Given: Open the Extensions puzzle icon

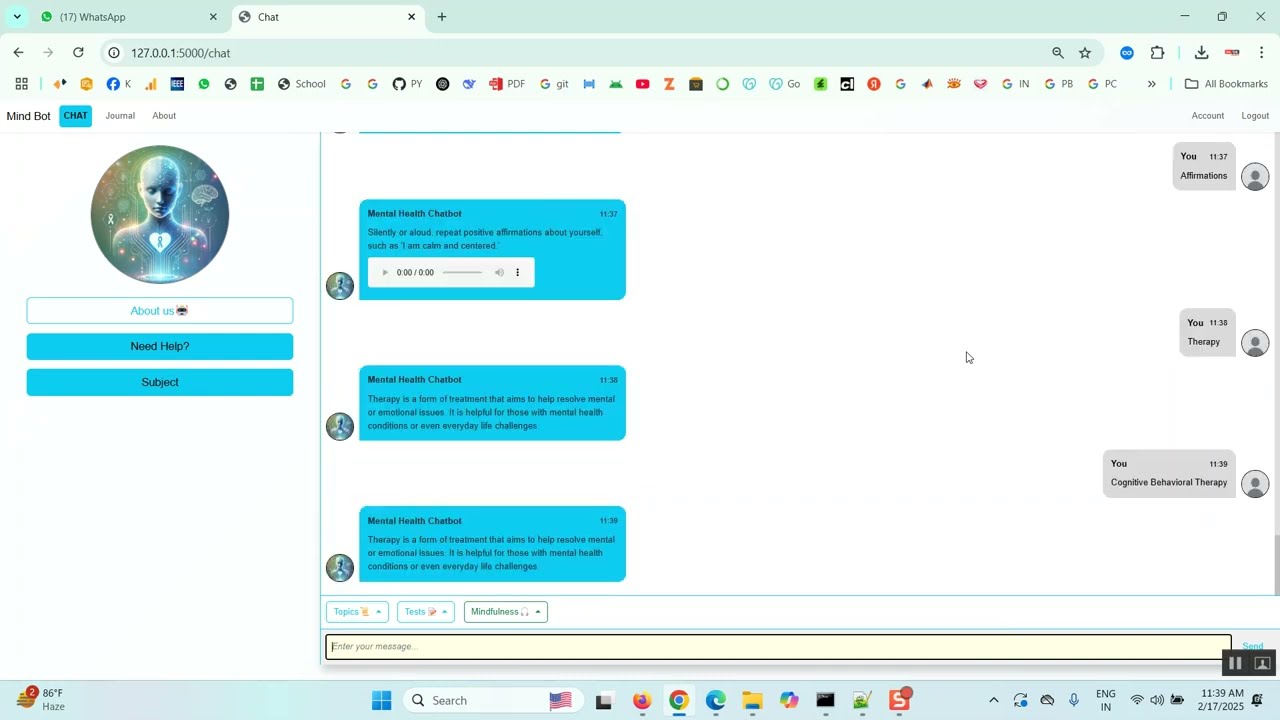Looking at the screenshot, I should pyautogui.click(x=1158, y=53).
